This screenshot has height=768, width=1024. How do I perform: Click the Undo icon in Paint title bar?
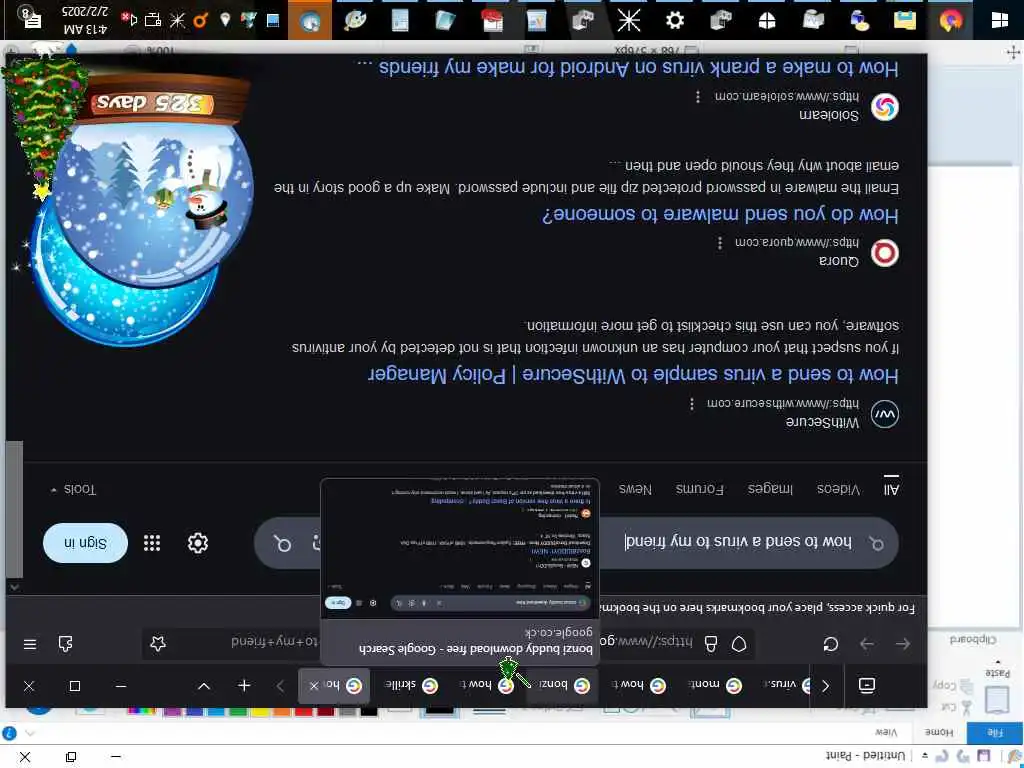(963, 756)
